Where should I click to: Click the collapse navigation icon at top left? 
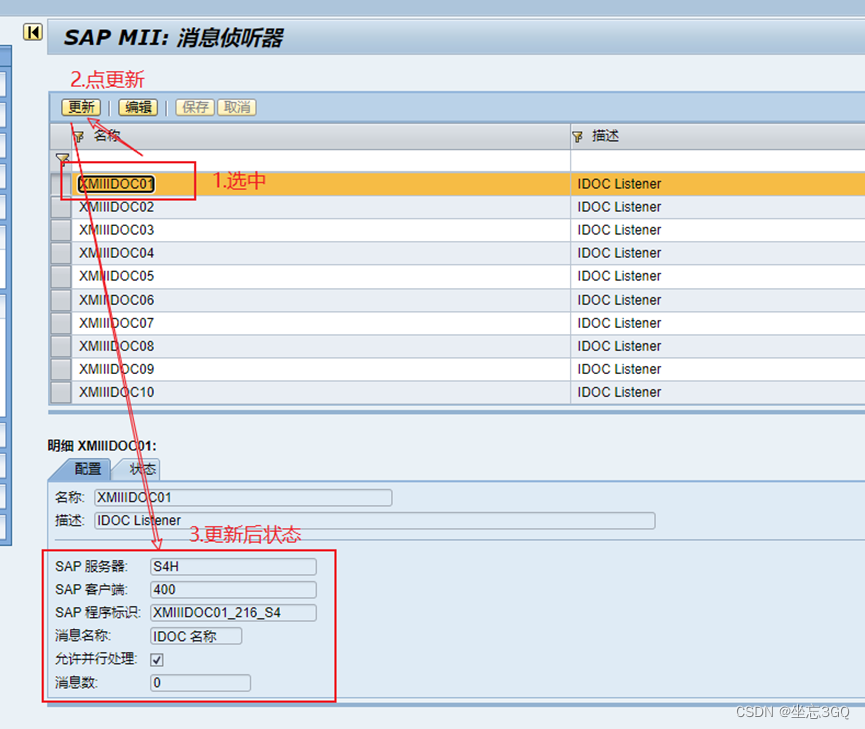click(x=32, y=33)
